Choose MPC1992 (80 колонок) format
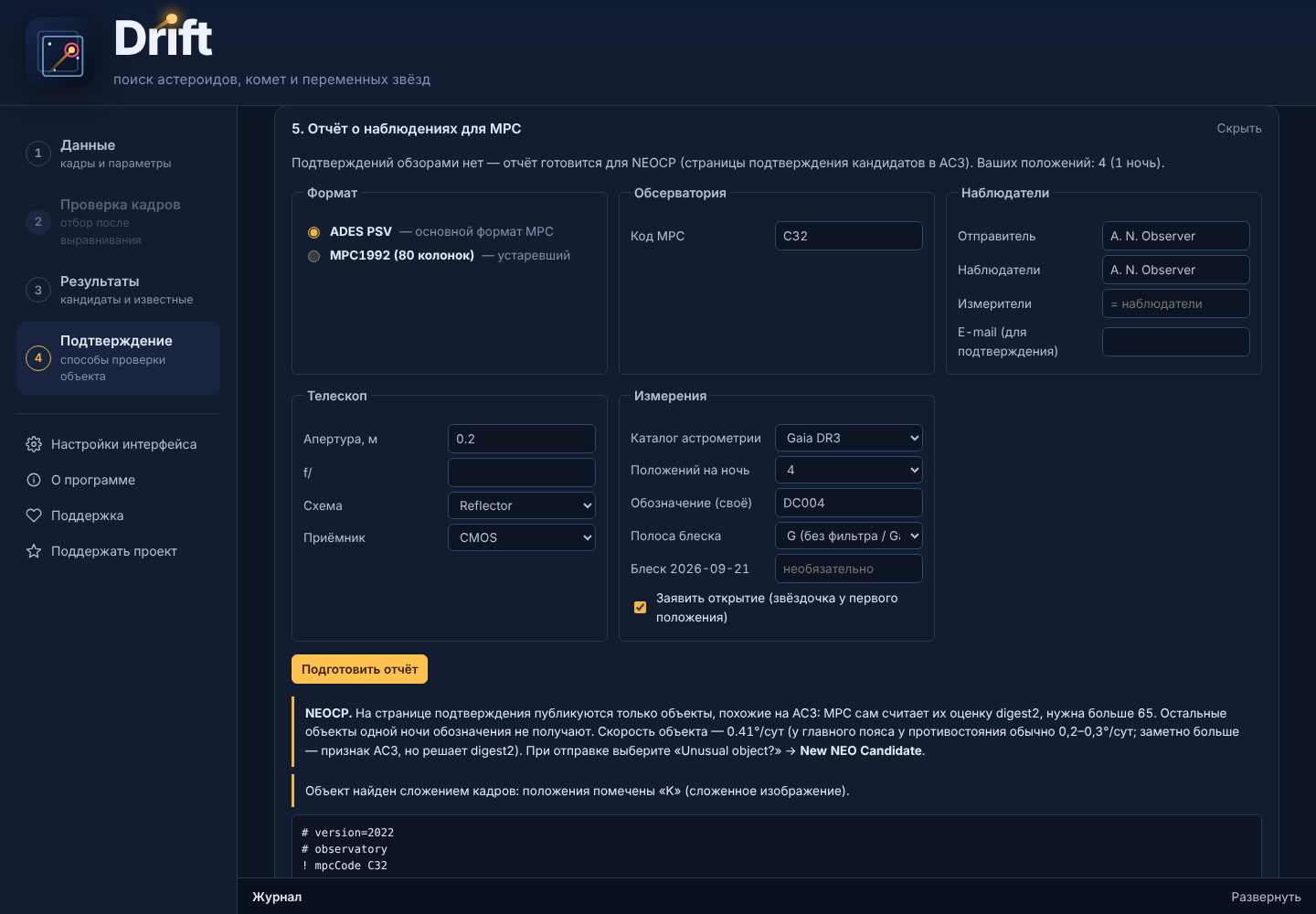The height and width of the screenshot is (914, 1316). click(x=313, y=256)
